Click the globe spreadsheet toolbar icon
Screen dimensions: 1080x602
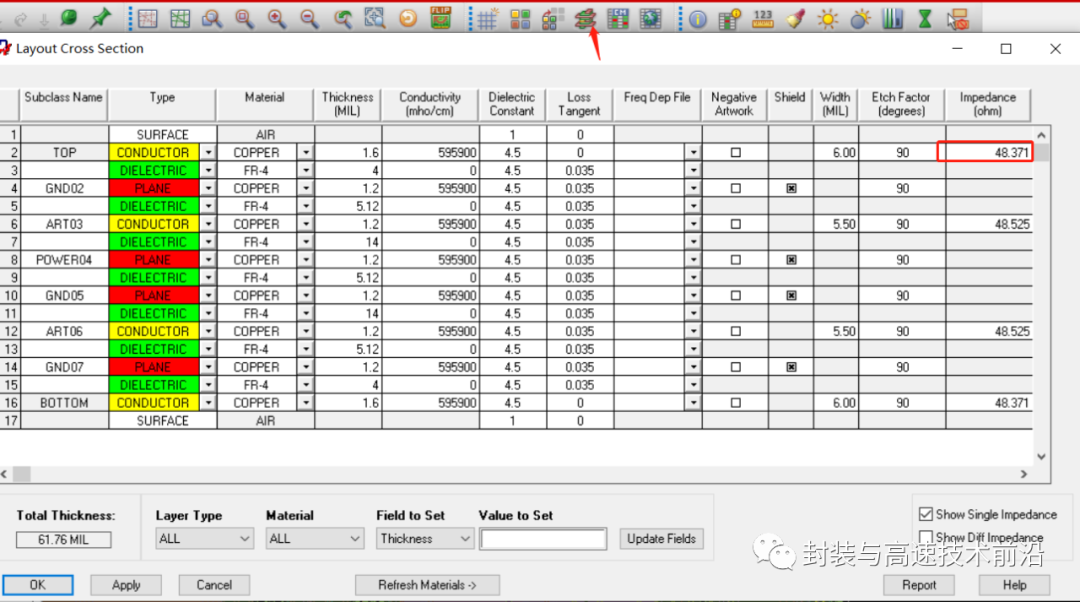650,19
